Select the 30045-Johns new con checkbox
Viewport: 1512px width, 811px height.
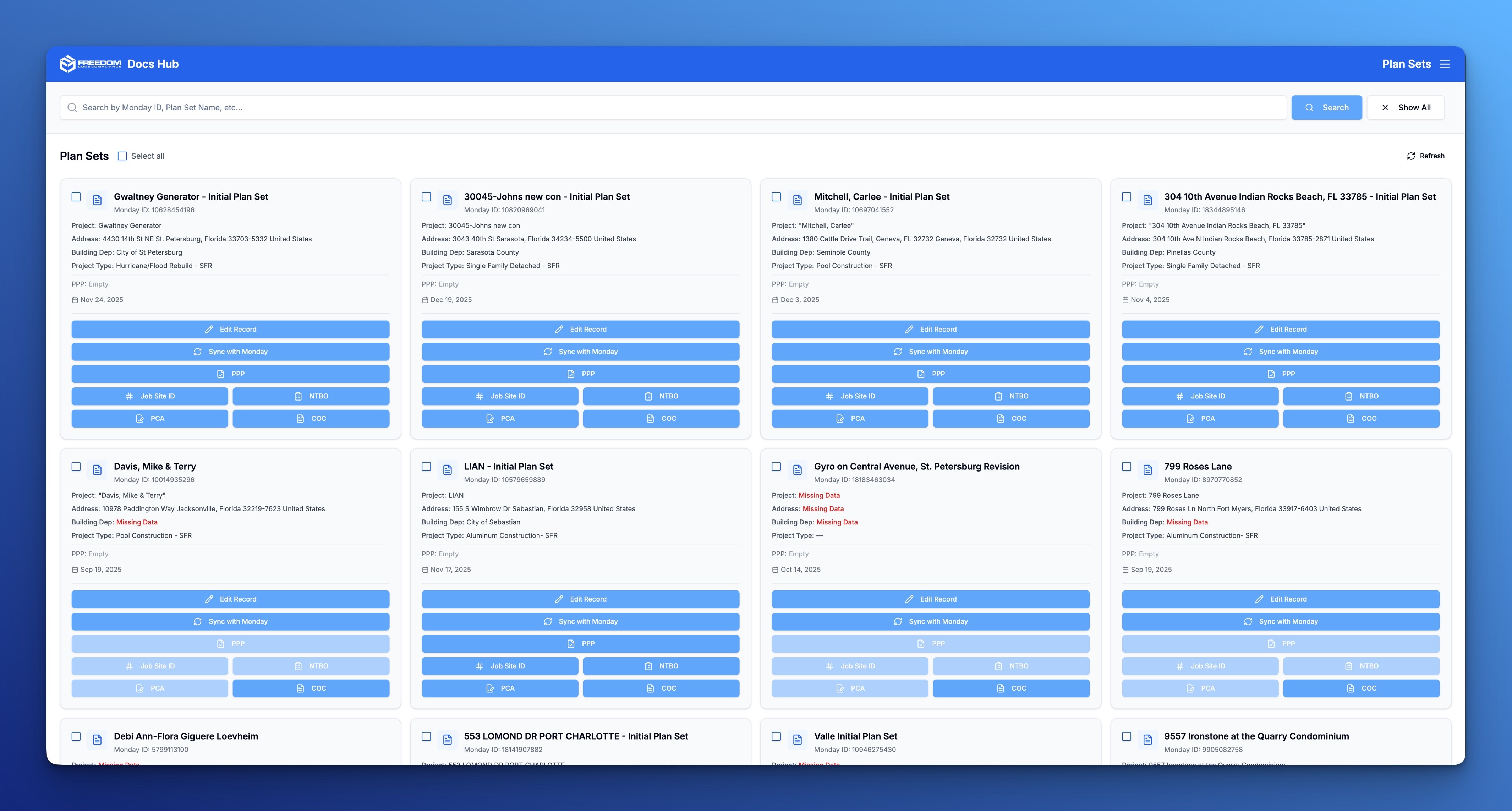(426, 197)
